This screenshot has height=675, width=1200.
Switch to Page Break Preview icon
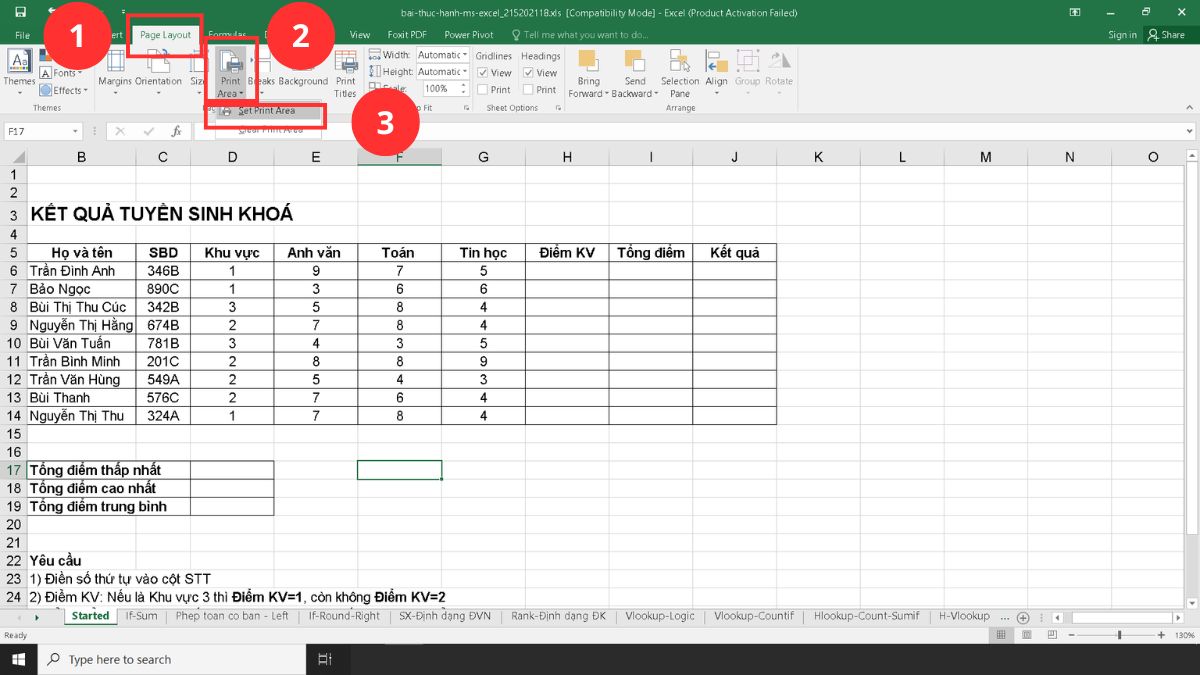point(1053,635)
